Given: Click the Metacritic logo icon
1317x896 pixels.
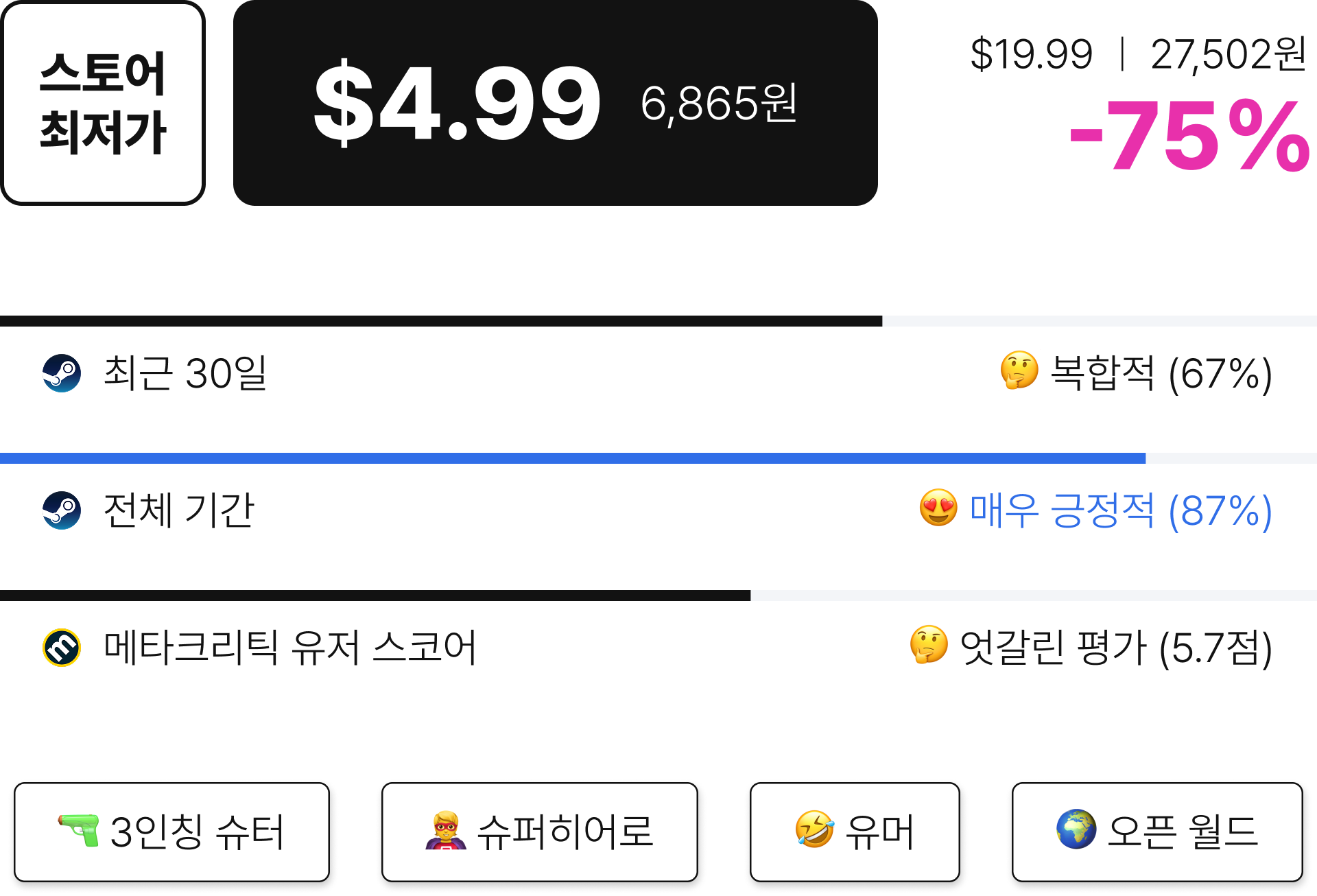Looking at the screenshot, I should 62,648.
